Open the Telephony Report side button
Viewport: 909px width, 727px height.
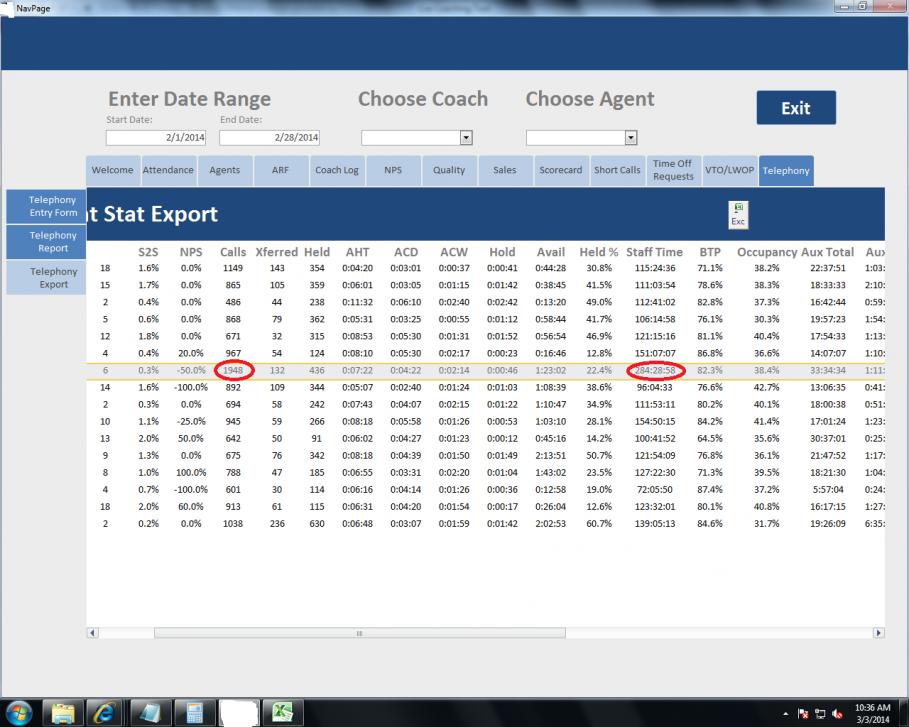click(x=54, y=242)
